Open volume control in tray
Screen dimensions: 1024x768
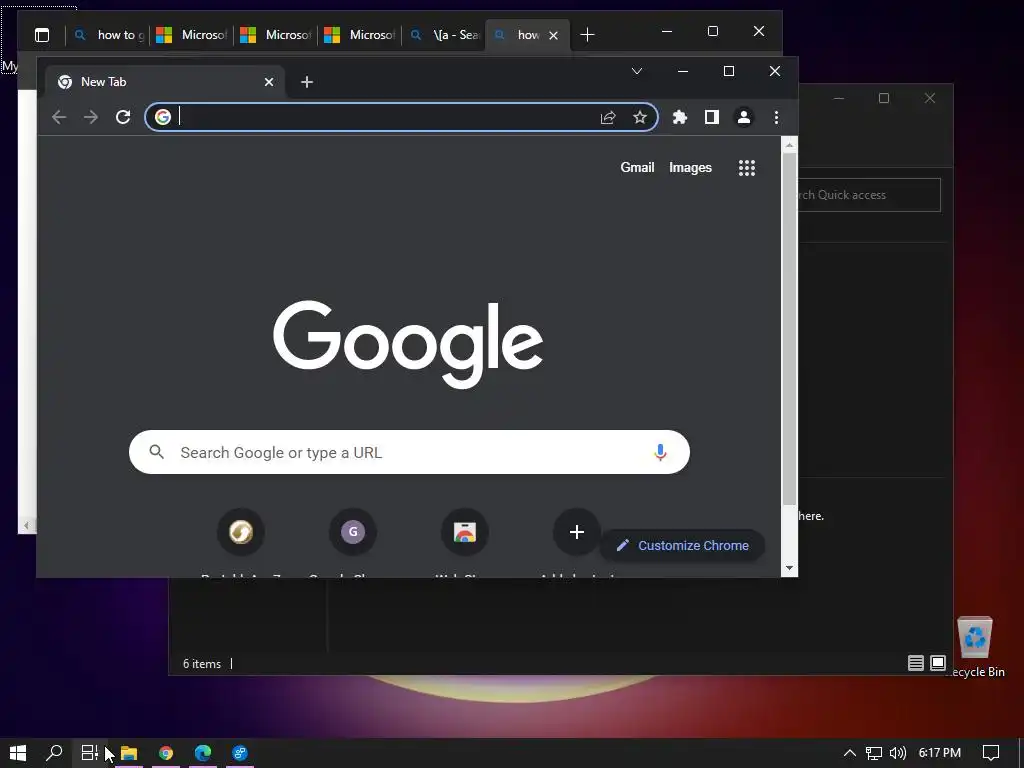tap(898, 753)
